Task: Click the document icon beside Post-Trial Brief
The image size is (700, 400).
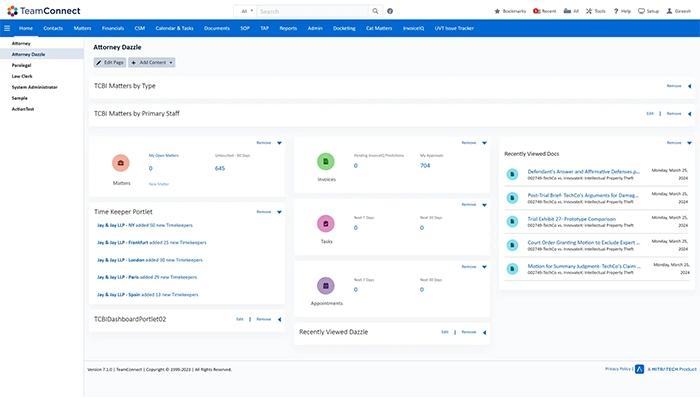Action: coord(512,198)
